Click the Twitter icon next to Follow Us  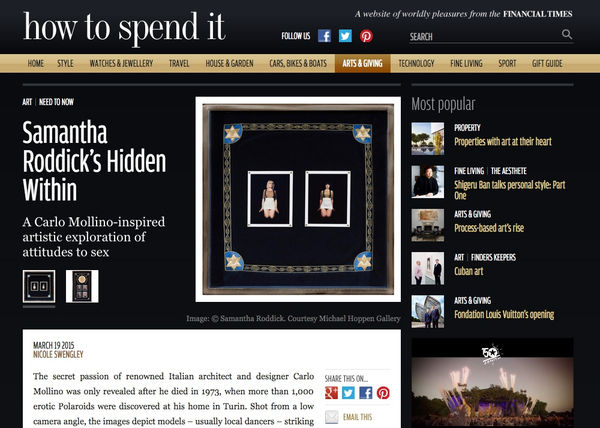coord(345,36)
